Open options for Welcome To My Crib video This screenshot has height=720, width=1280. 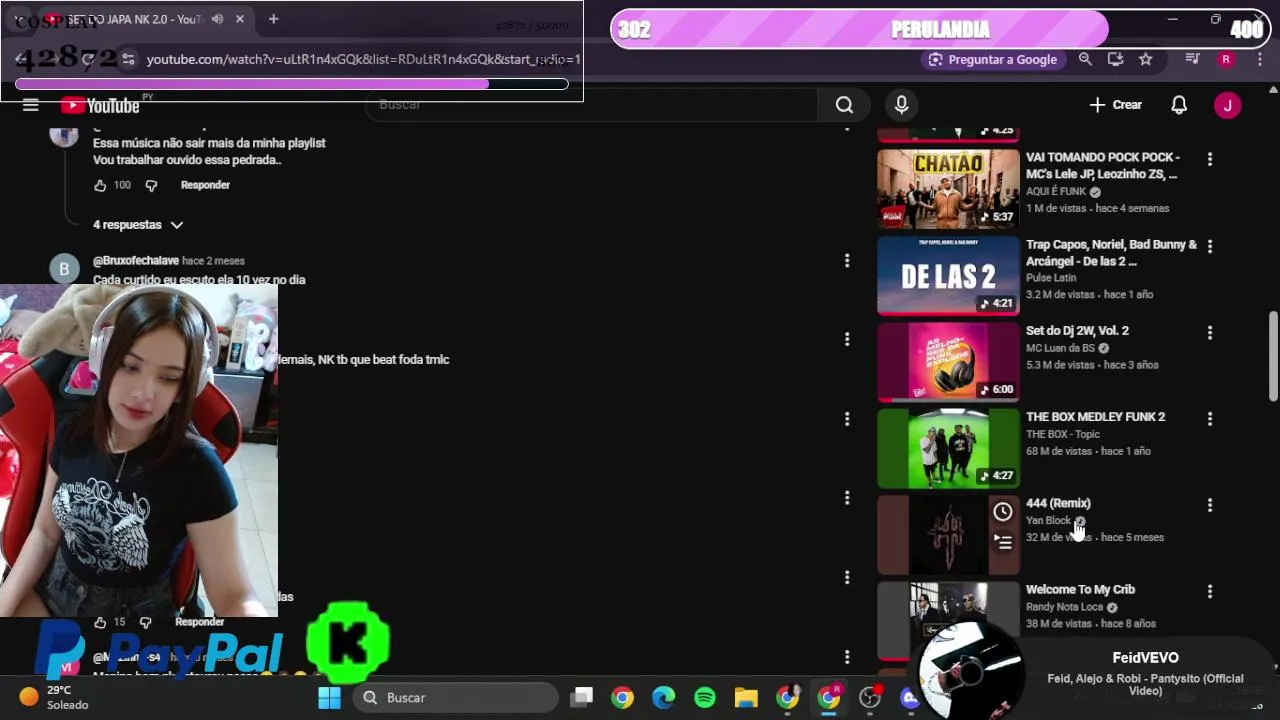(1209, 591)
